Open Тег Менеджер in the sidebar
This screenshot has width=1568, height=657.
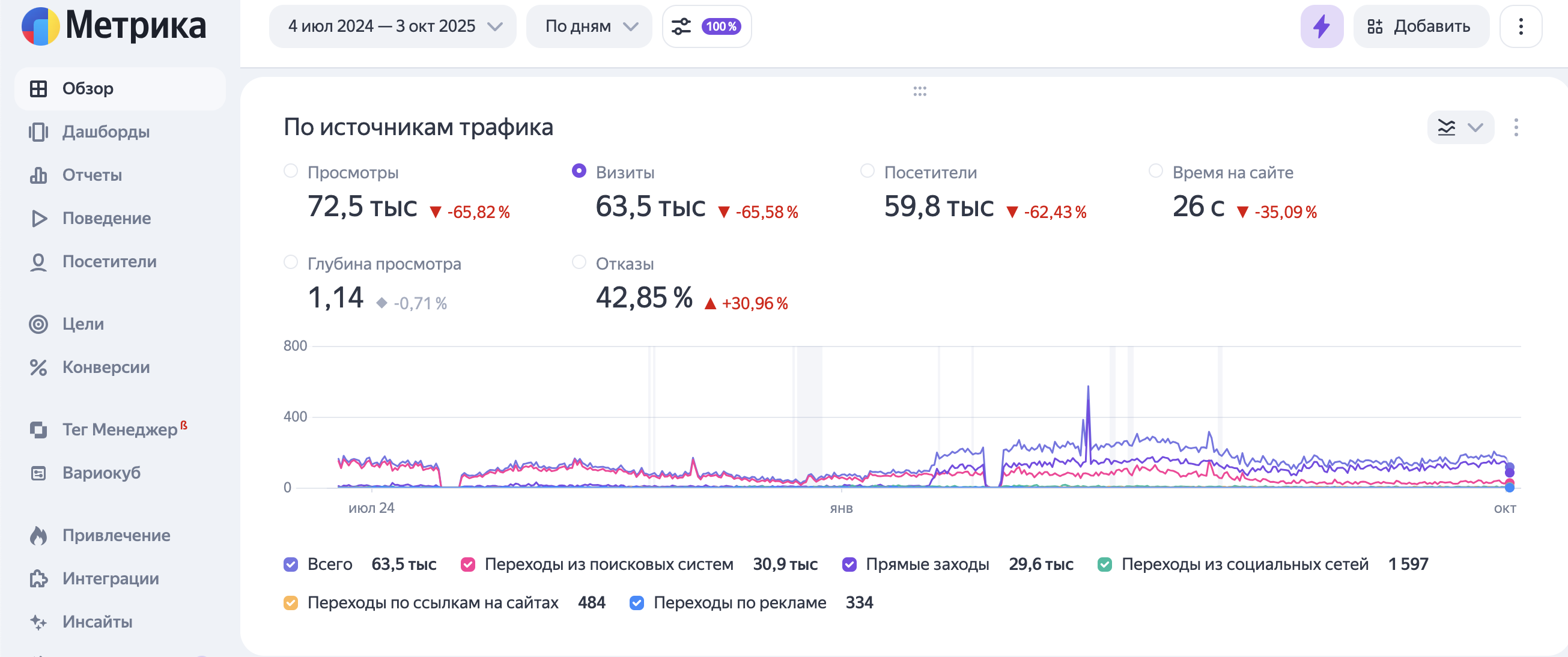pos(120,430)
